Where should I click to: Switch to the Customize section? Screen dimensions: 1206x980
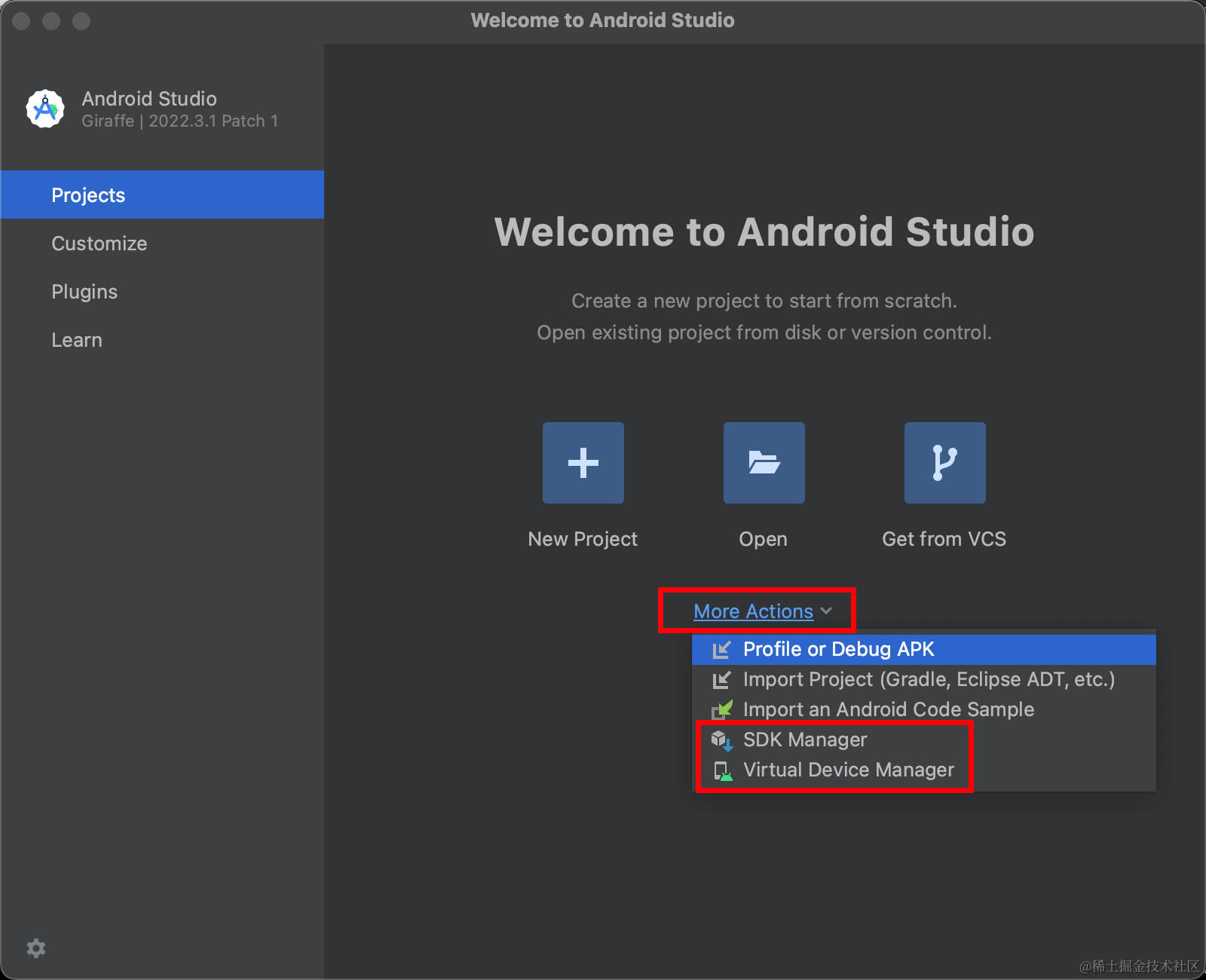pos(99,243)
